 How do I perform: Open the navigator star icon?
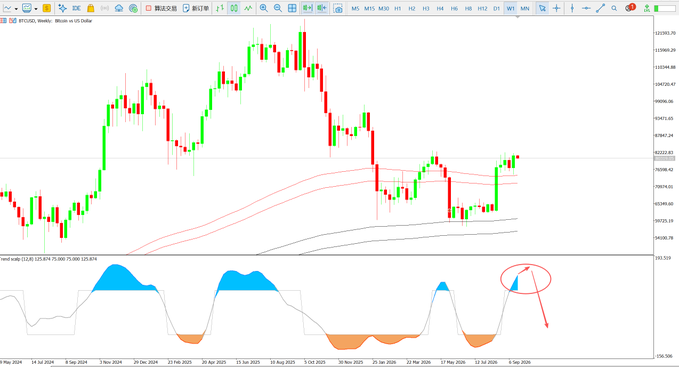pyautogui.click(x=62, y=8)
